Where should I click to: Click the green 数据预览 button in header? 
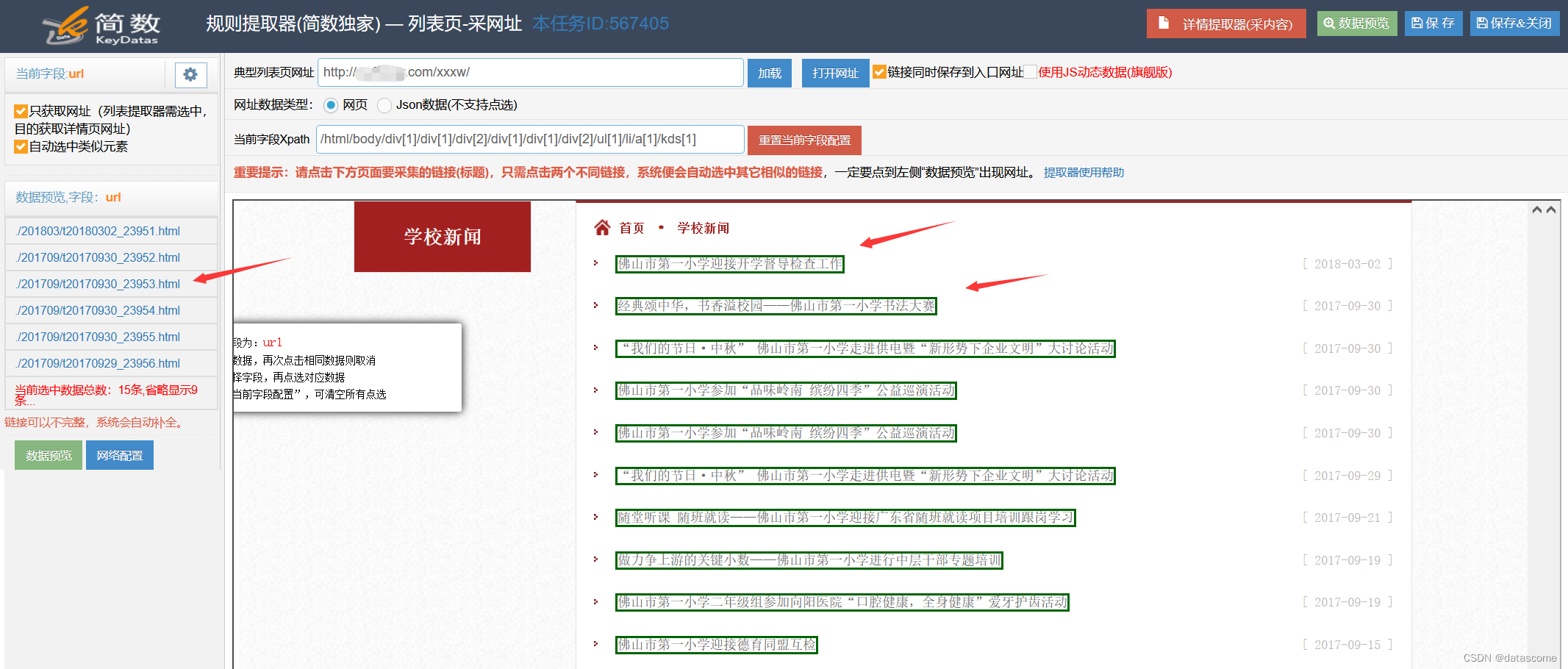click(x=1357, y=23)
